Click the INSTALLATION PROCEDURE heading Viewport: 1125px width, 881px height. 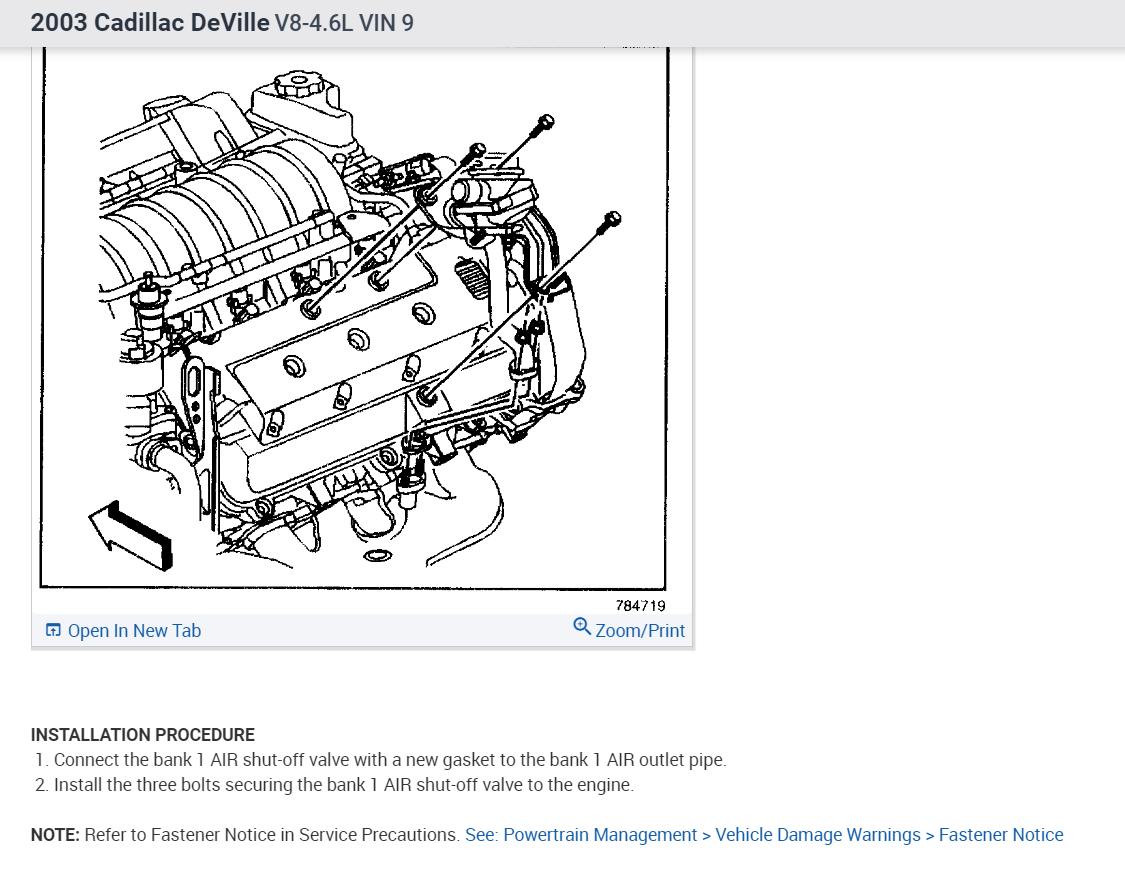(x=142, y=734)
